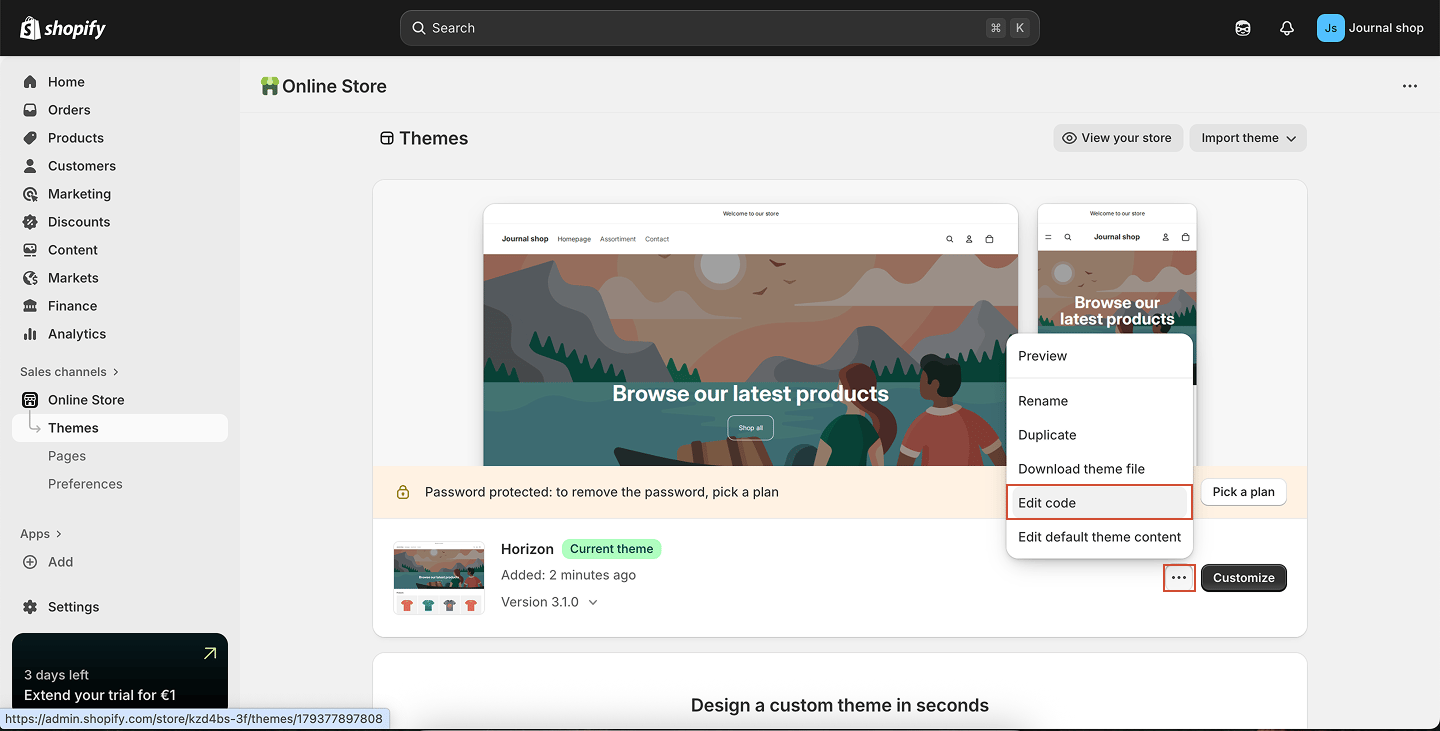The height and width of the screenshot is (731, 1440).
Task: Click the eye icon in View your store
Action: point(1069,138)
